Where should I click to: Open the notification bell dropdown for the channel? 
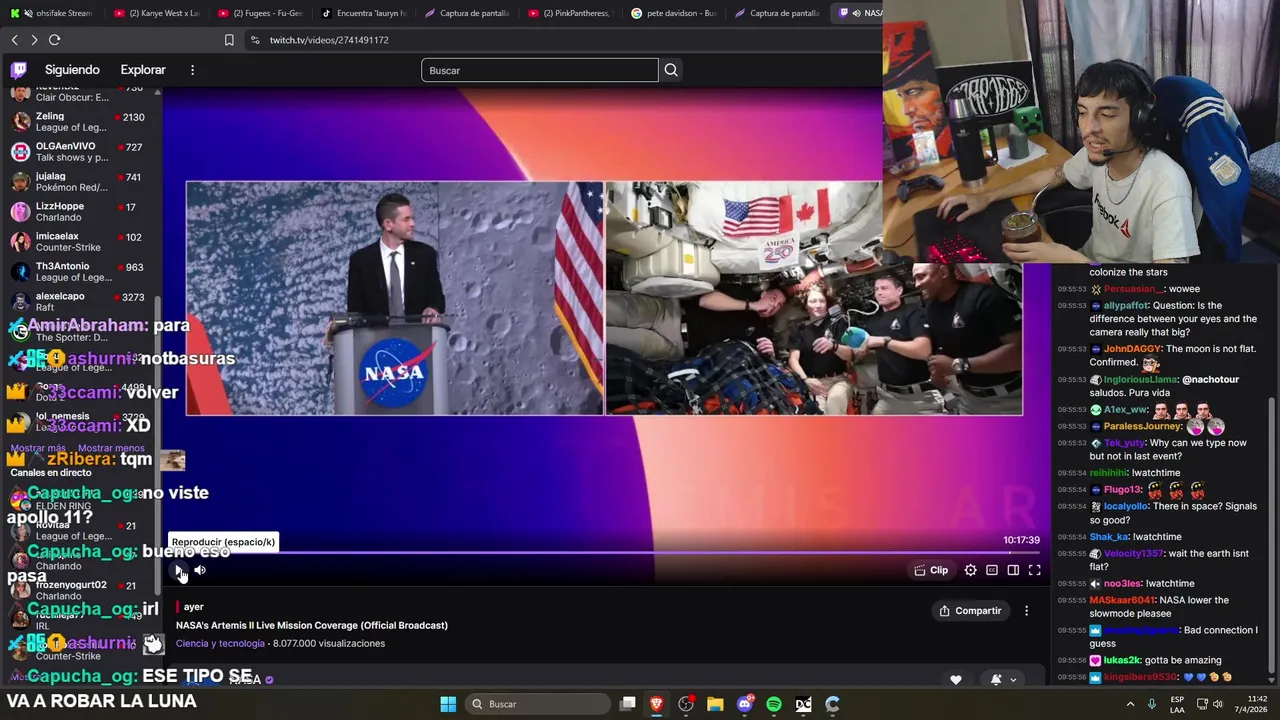pyautogui.click(x=1003, y=680)
